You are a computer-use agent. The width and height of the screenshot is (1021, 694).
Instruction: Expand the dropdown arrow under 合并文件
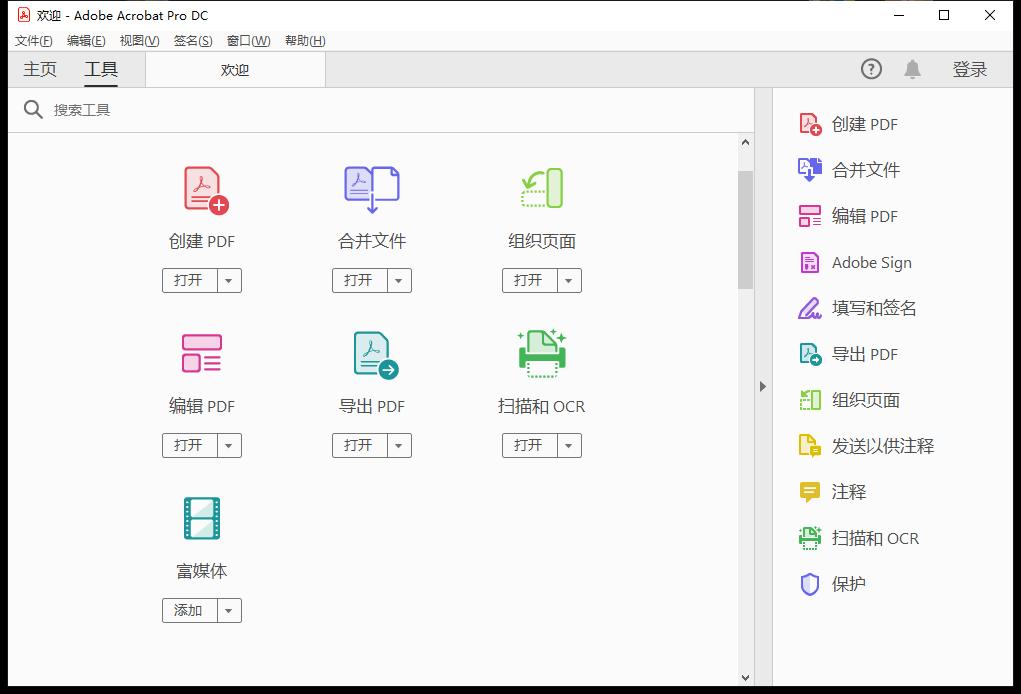click(x=399, y=281)
